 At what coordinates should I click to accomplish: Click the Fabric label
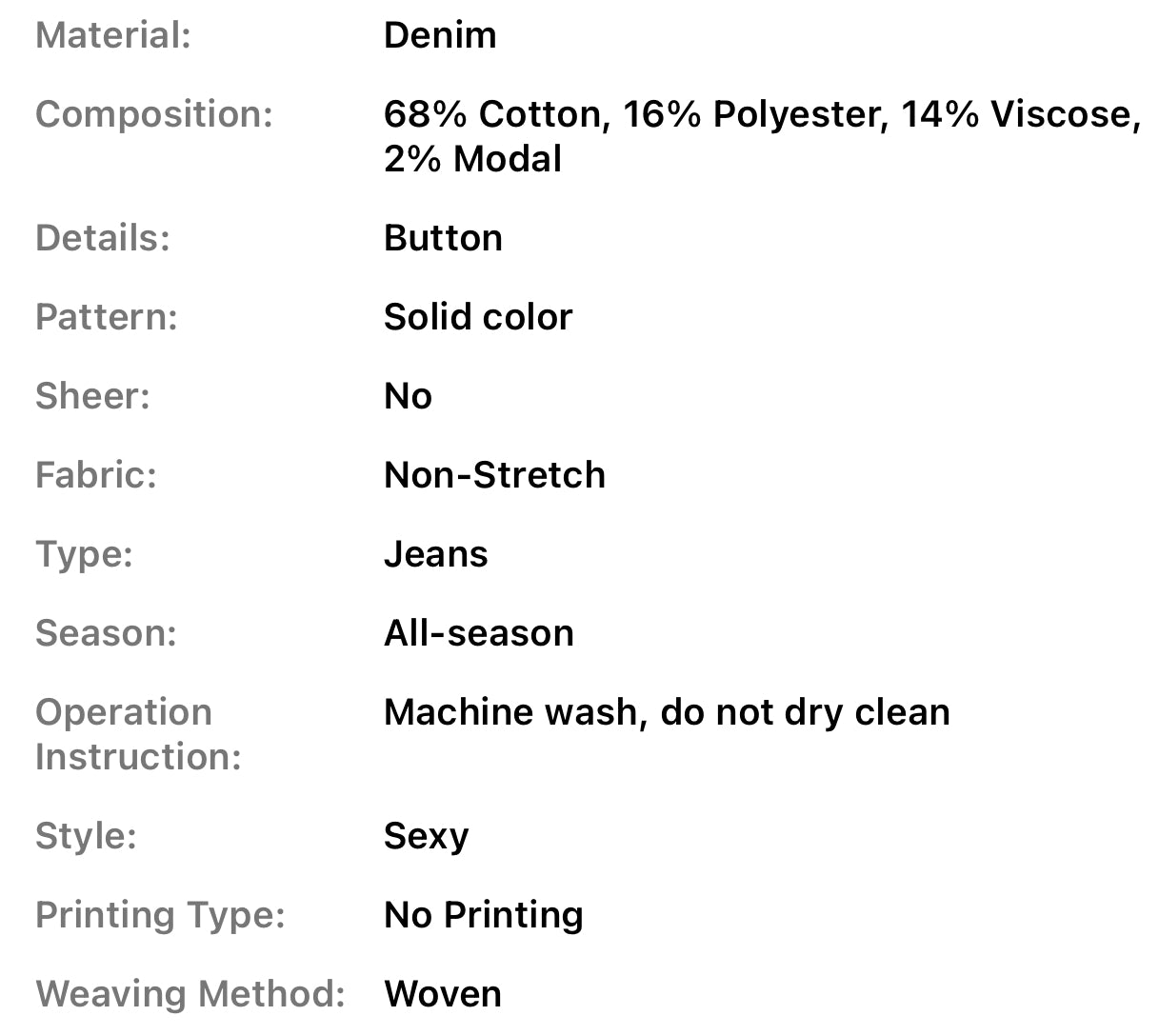point(95,475)
